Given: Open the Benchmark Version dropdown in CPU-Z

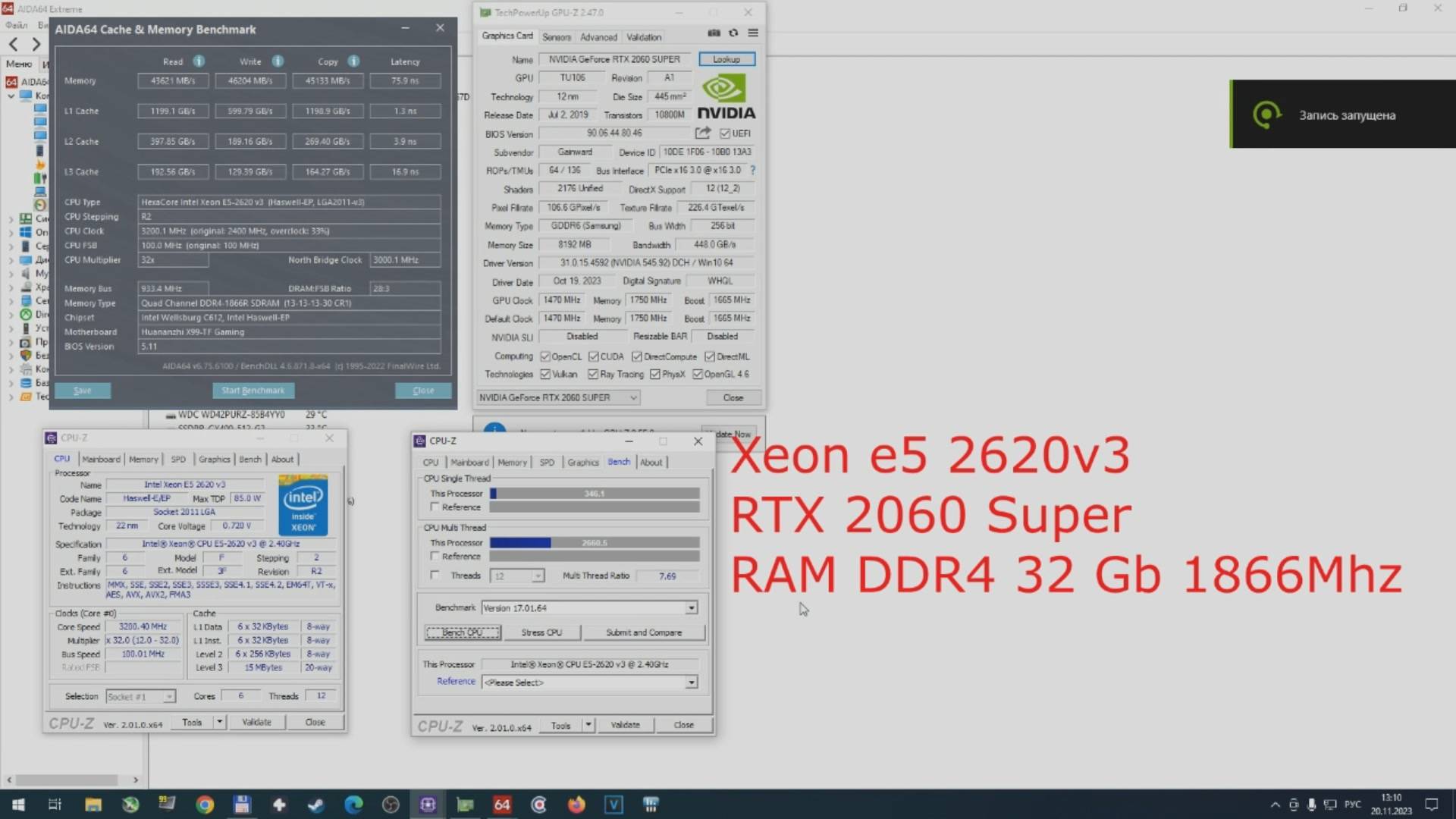Looking at the screenshot, I should (691, 608).
